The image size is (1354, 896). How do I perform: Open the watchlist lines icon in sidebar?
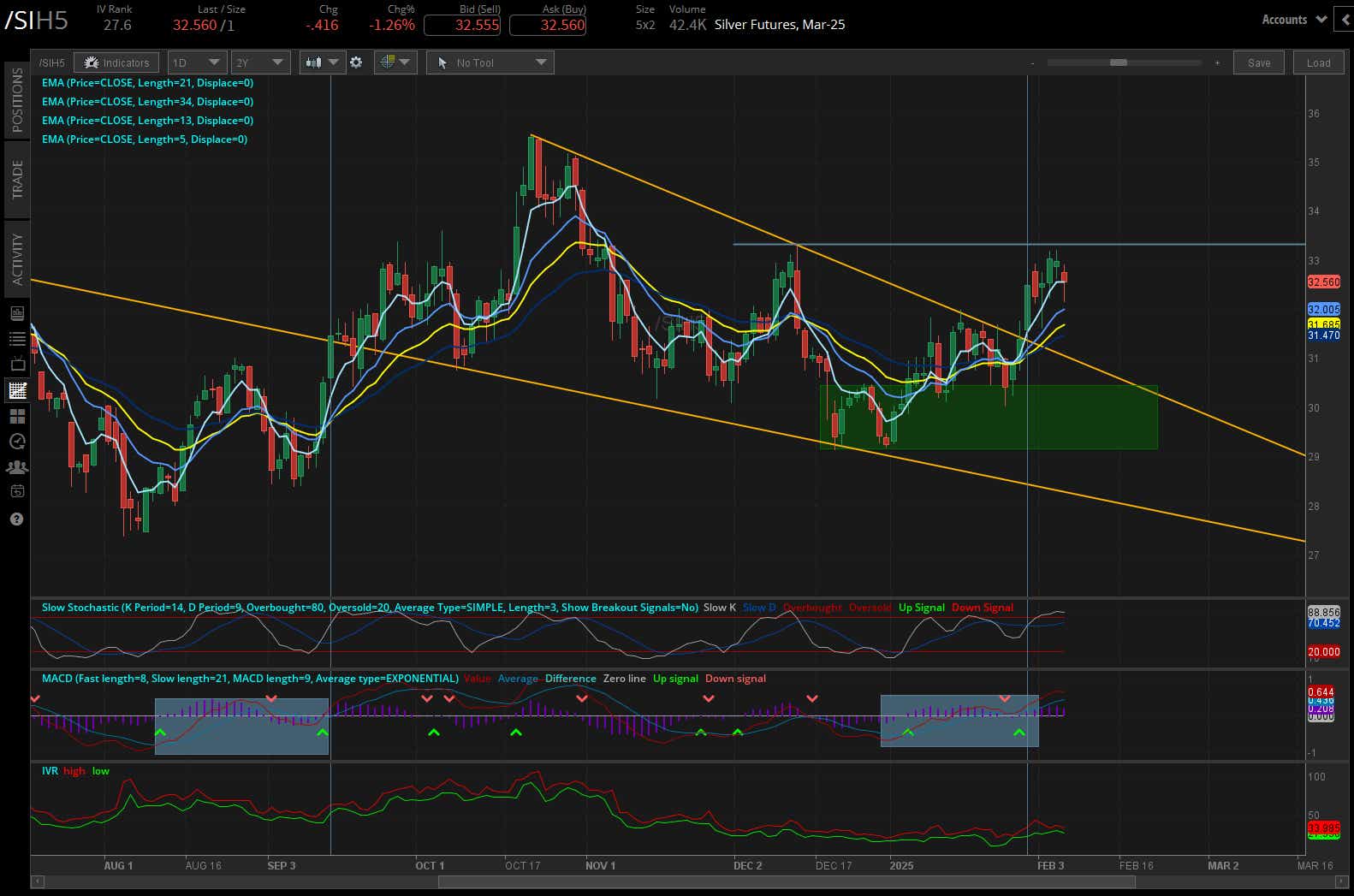(x=16, y=339)
